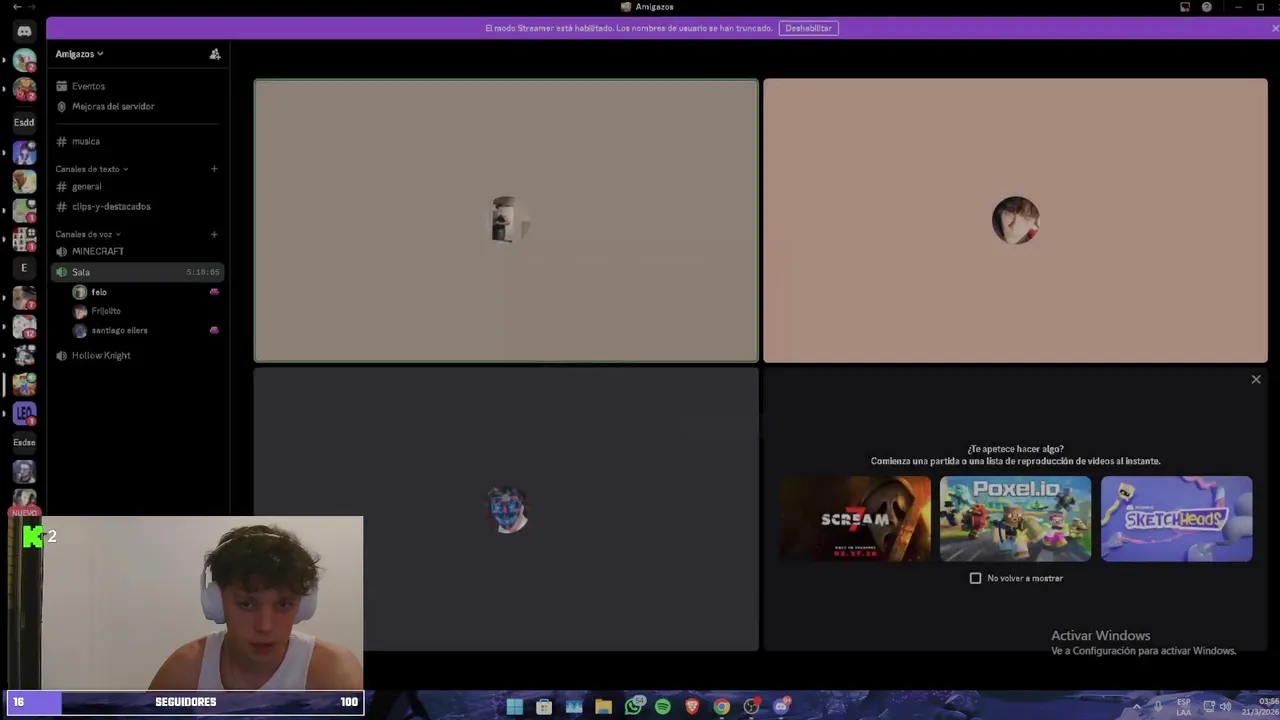
Task: Open Brave browser from the taskbar
Action: click(692, 707)
